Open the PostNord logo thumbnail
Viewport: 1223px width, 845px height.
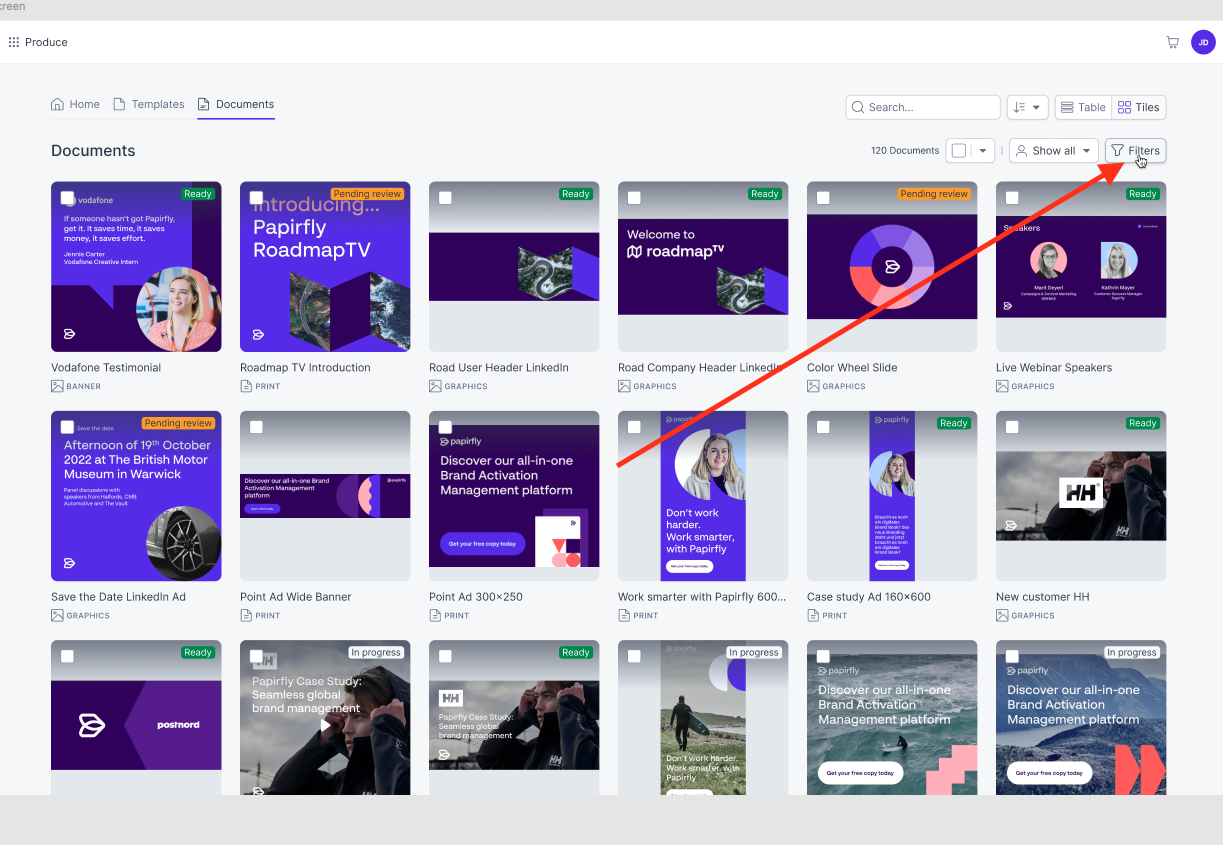click(x=136, y=718)
